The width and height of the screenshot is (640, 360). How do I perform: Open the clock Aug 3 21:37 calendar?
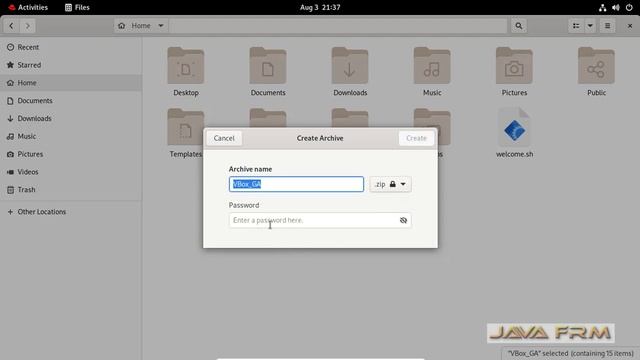tap(320, 7)
